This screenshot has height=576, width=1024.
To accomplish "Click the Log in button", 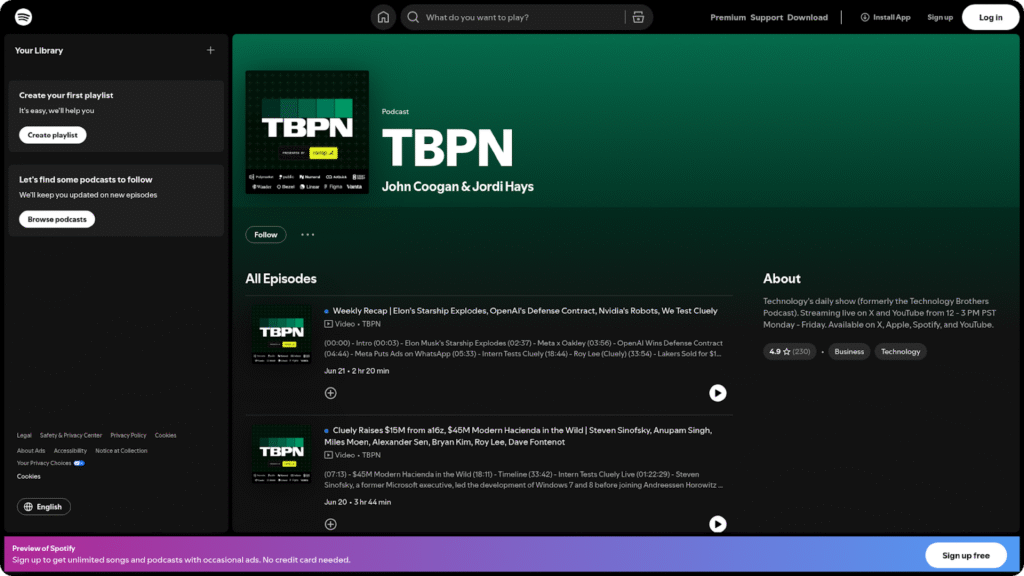I will pos(990,17).
